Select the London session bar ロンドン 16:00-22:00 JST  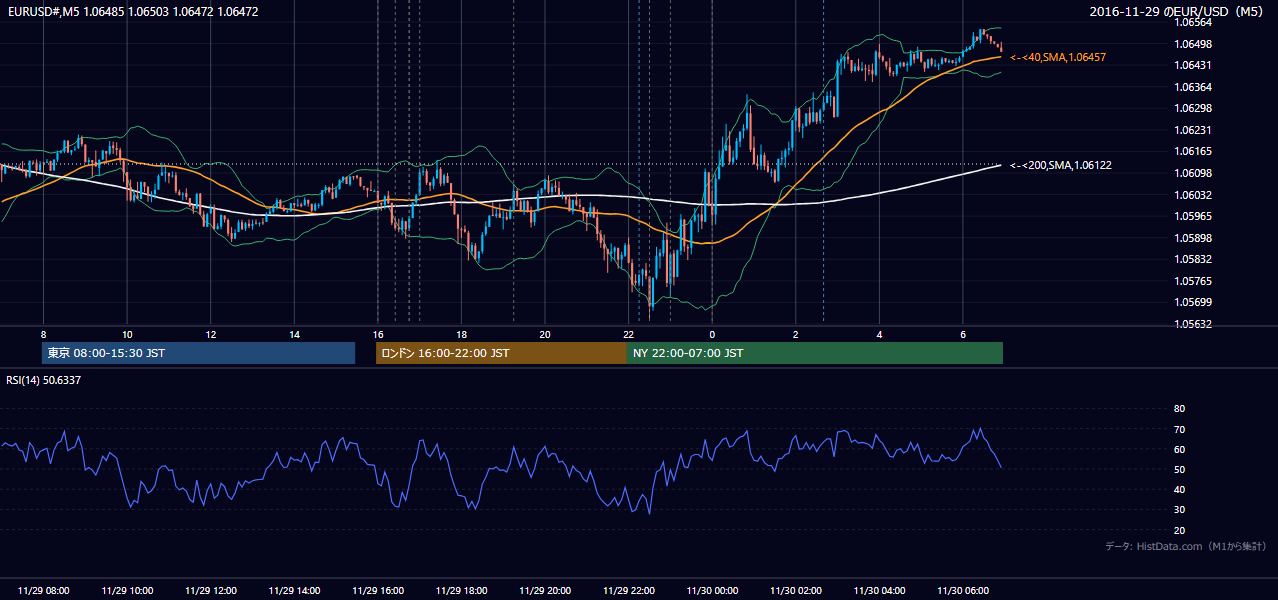[501, 353]
